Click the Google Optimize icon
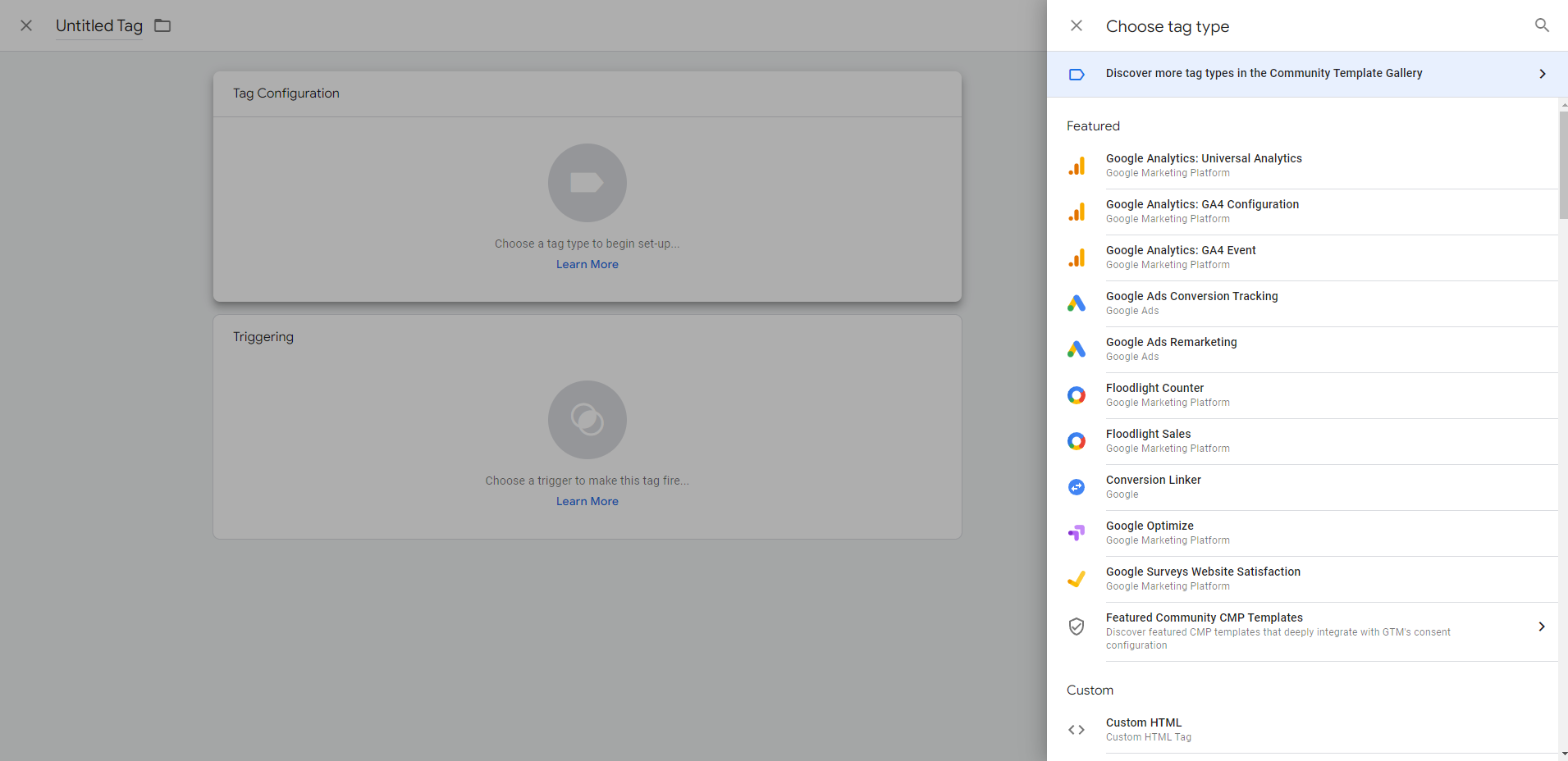The image size is (1568, 761). pos(1077,533)
